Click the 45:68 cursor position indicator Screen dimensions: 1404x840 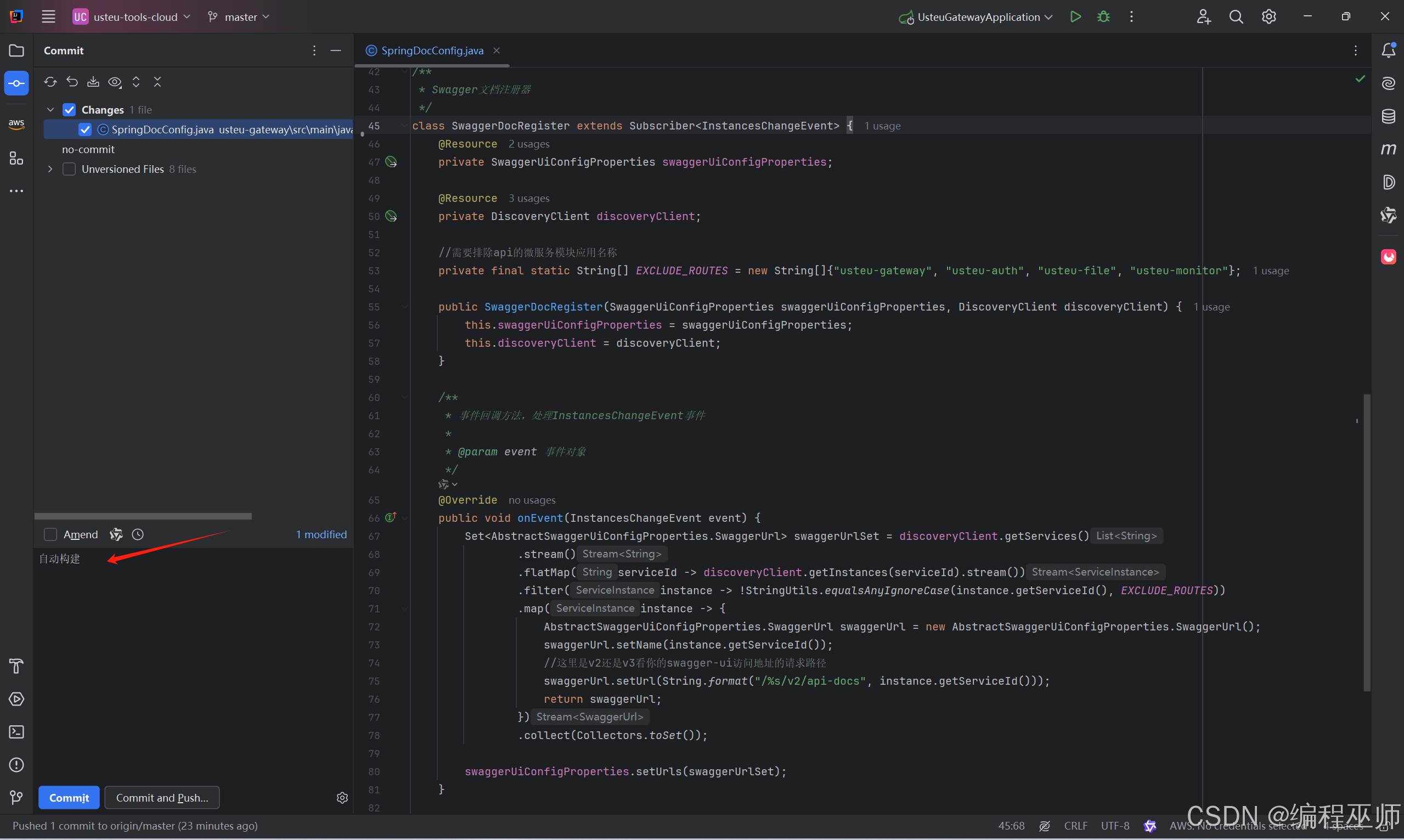click(x=1011, y=826)
